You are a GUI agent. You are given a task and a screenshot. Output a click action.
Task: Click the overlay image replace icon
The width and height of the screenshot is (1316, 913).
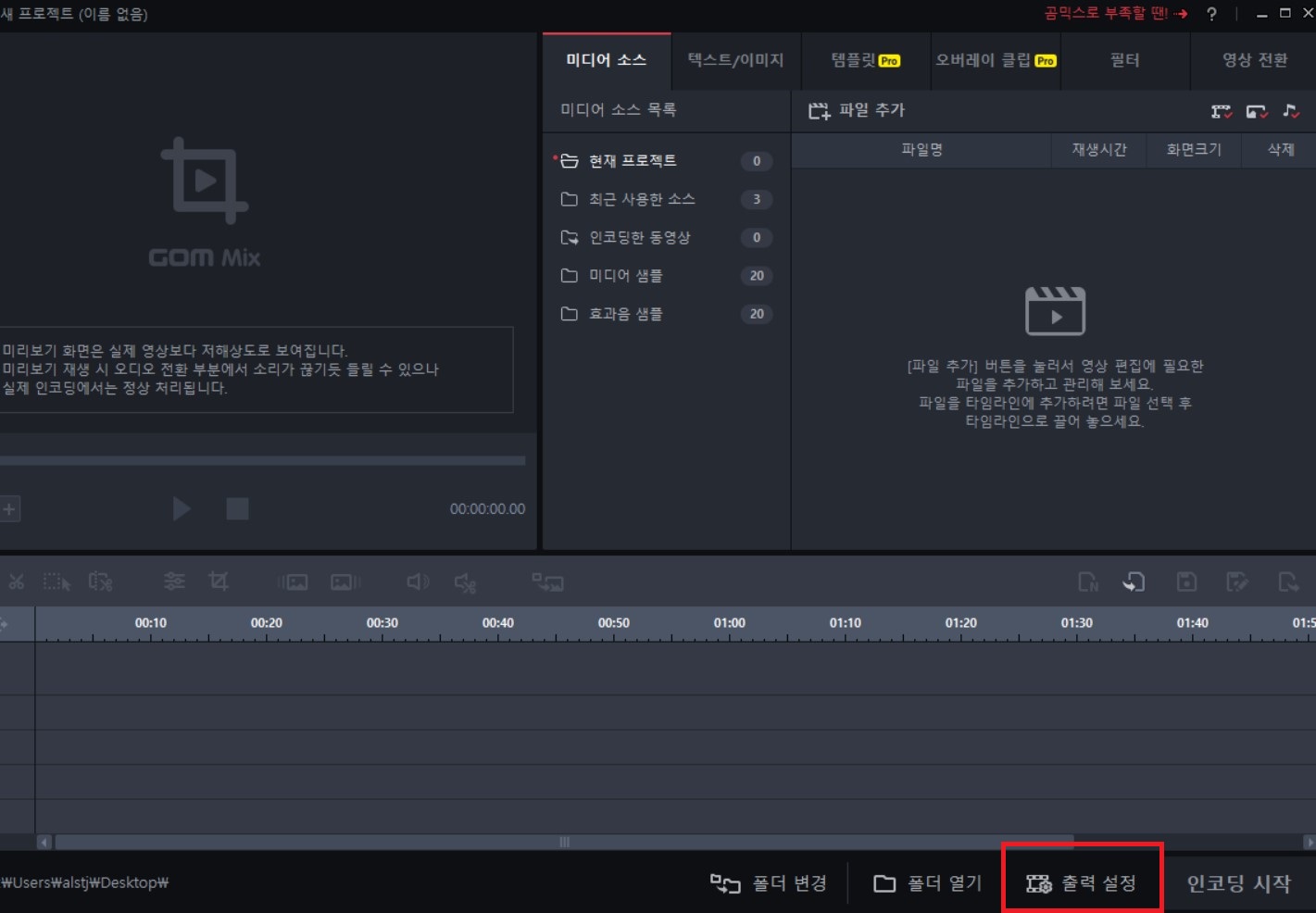[x=547, y=582]
